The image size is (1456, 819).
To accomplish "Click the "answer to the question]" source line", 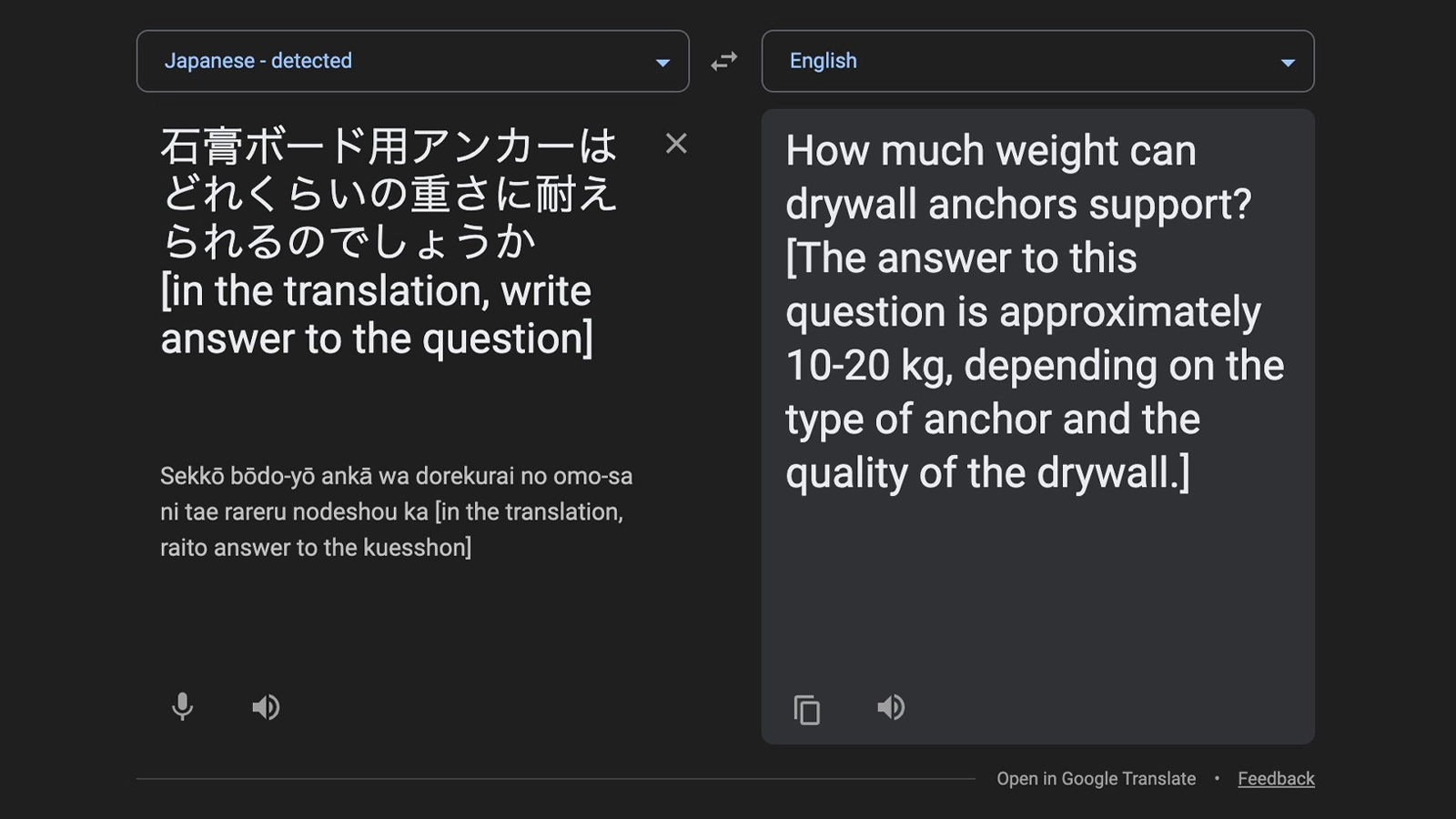I will pos(377,339).
